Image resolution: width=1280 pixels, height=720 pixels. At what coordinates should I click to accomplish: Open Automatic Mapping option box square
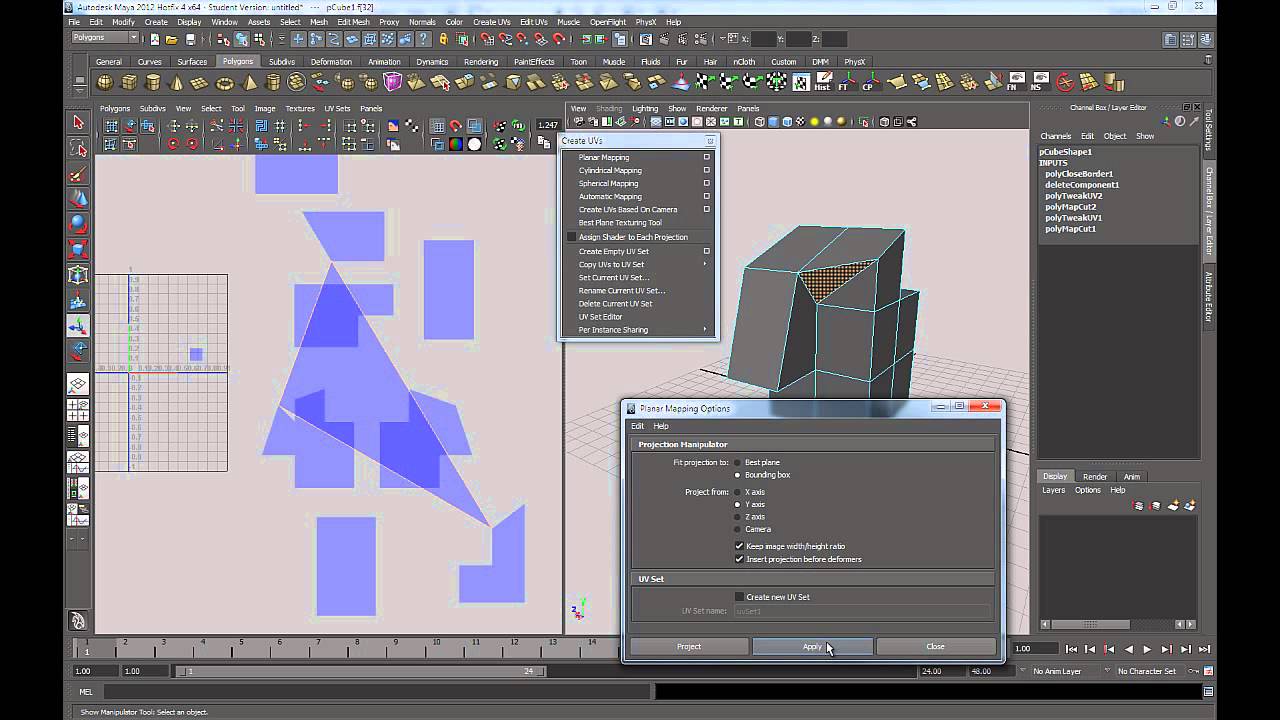(706, 196)
